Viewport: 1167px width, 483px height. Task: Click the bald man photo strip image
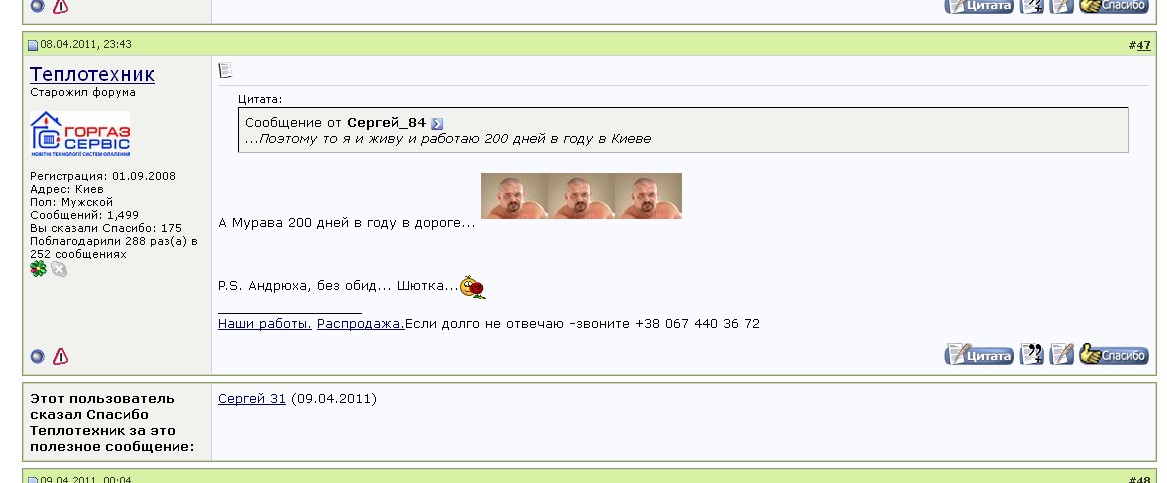point(581,196)
